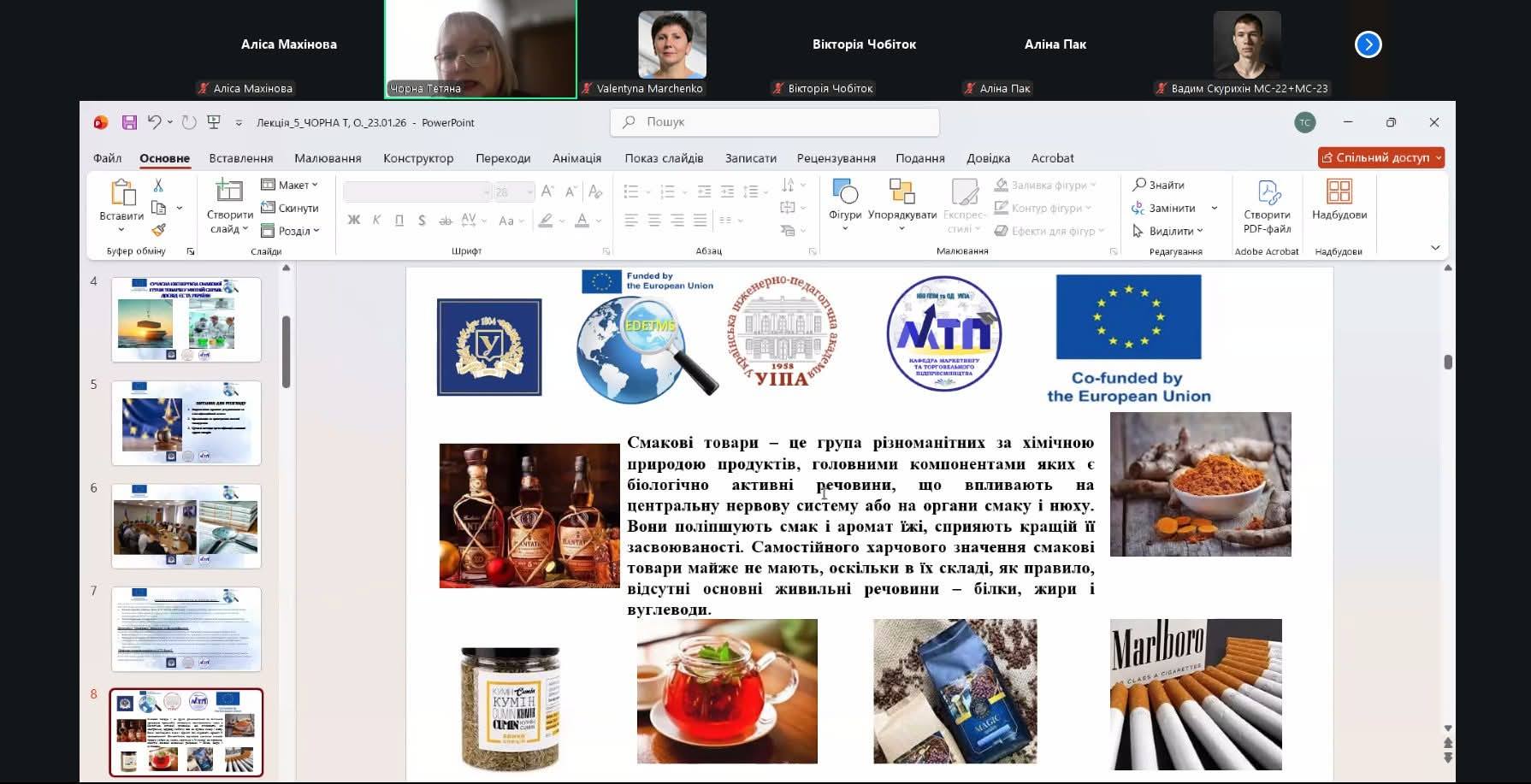Viewport: 1531px width, 784px height.
Task: Toggle italic (К) formatting
Action: pyautogui.click(x=376, y=221)
